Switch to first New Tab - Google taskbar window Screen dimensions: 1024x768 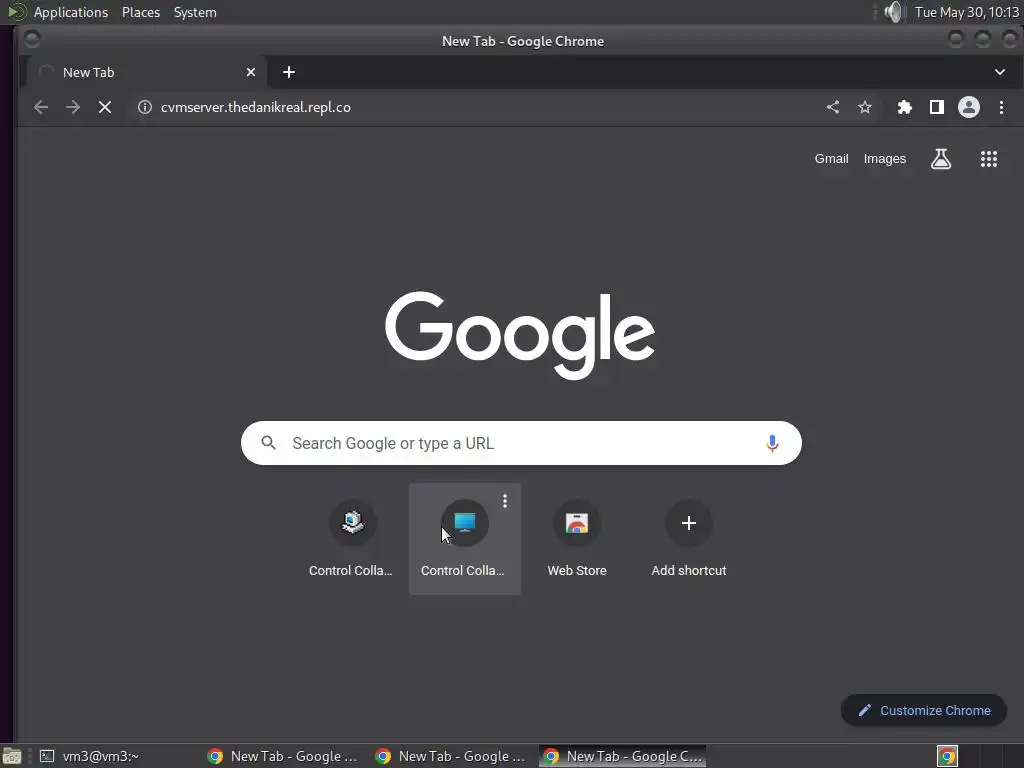click(282, 756)
